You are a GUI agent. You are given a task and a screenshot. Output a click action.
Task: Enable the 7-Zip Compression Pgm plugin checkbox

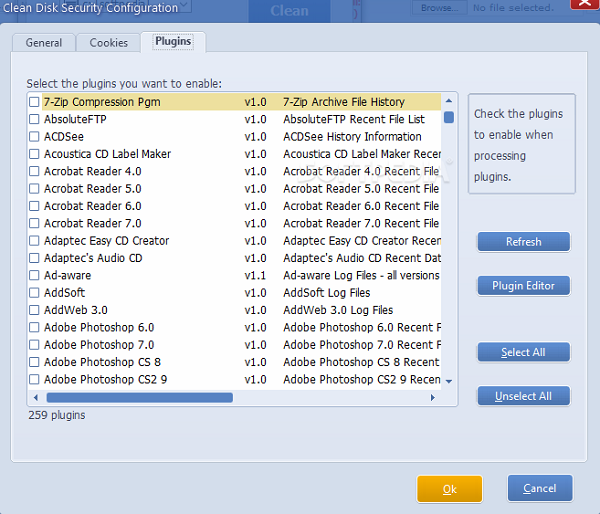pos(34,102)
